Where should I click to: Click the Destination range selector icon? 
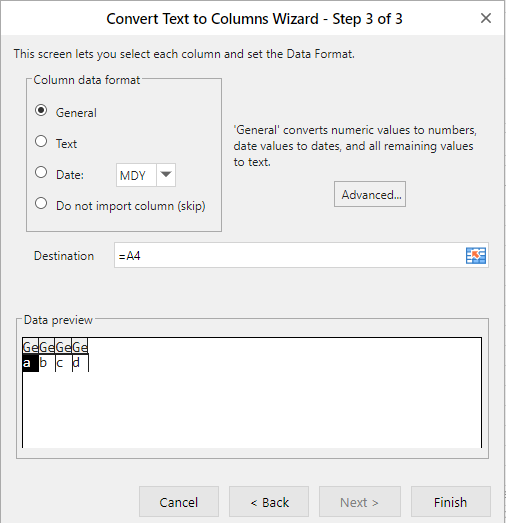(476, 255)
